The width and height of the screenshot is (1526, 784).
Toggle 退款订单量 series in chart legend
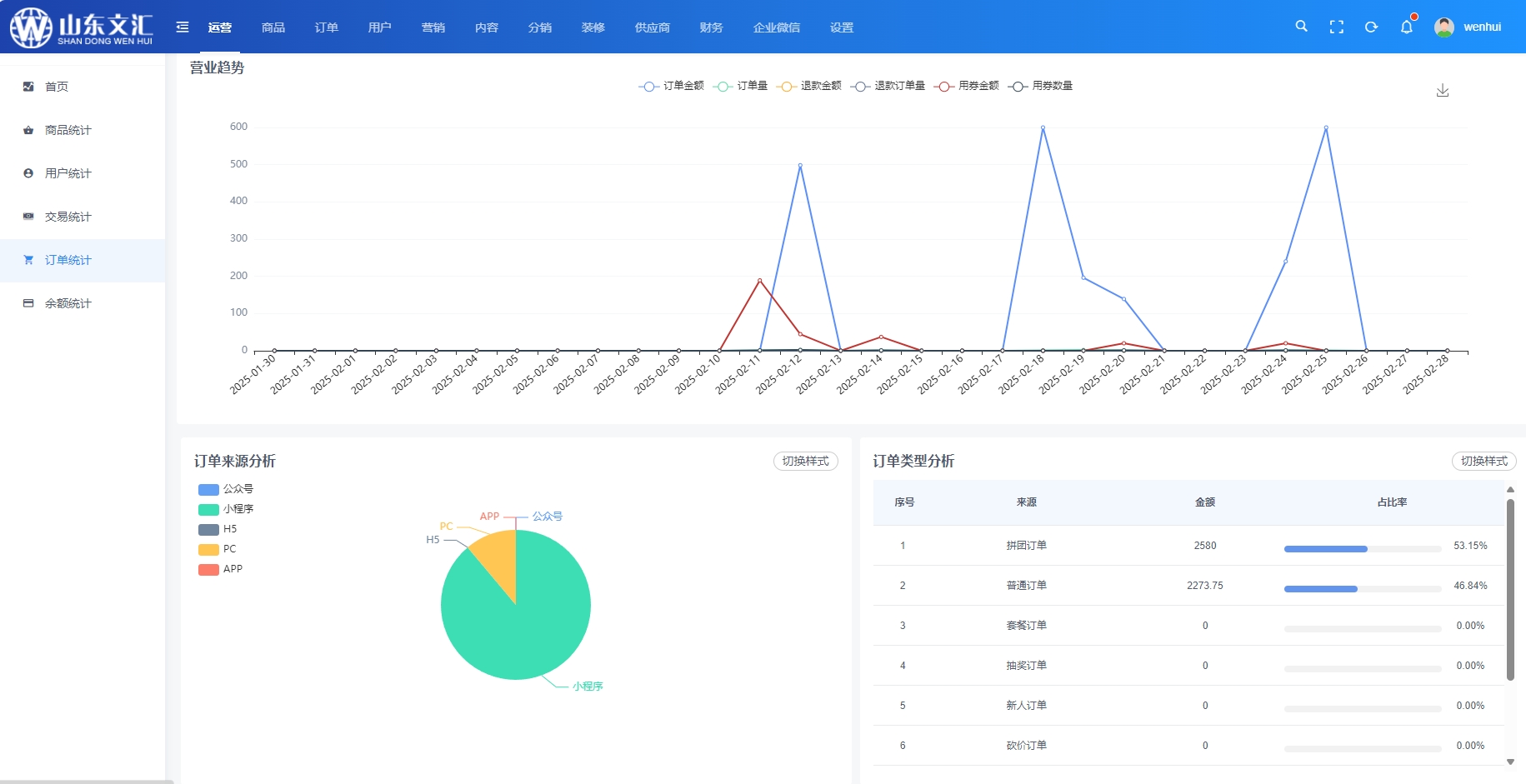888,86
